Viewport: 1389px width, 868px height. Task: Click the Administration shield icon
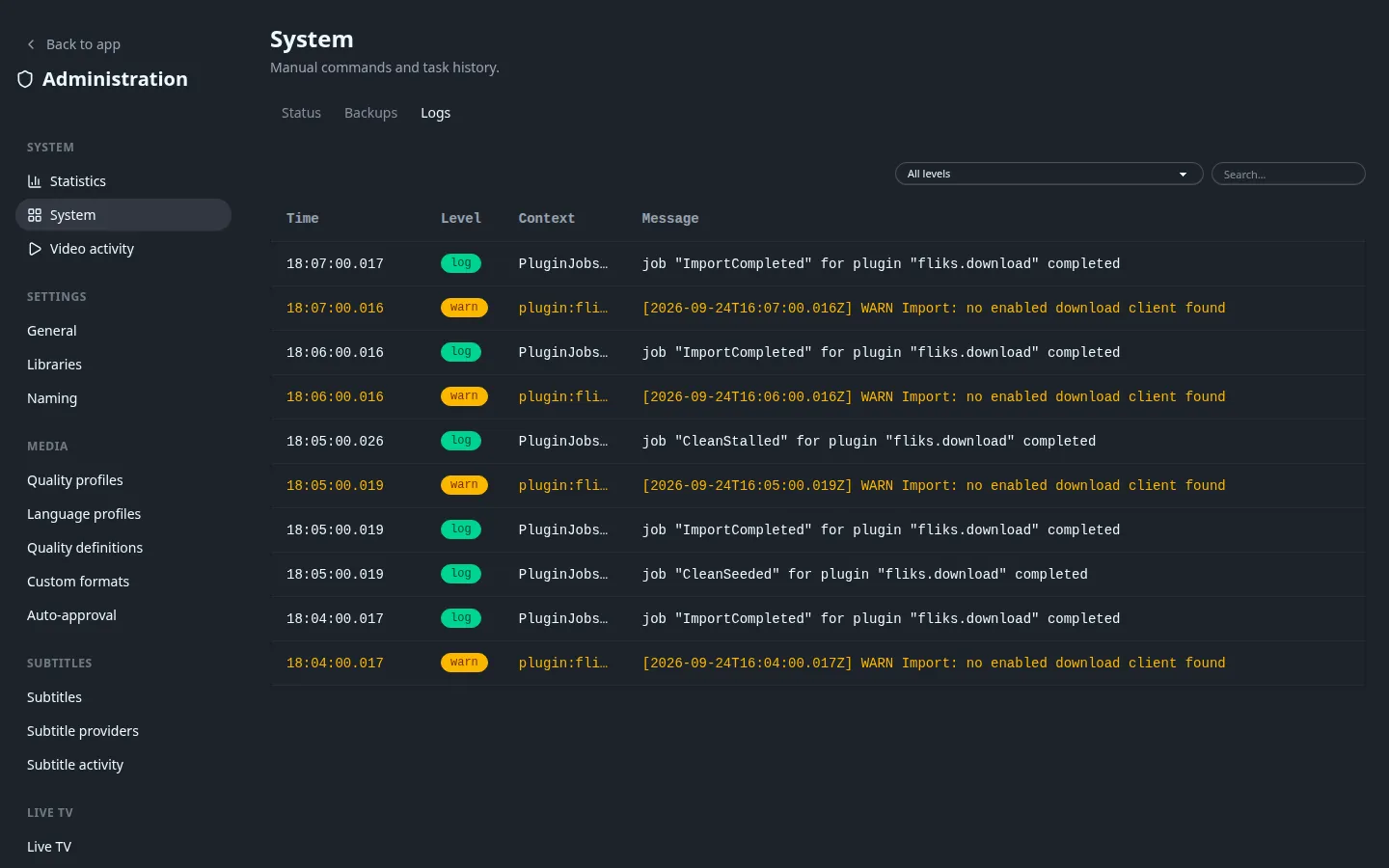(x=25, y=79)
